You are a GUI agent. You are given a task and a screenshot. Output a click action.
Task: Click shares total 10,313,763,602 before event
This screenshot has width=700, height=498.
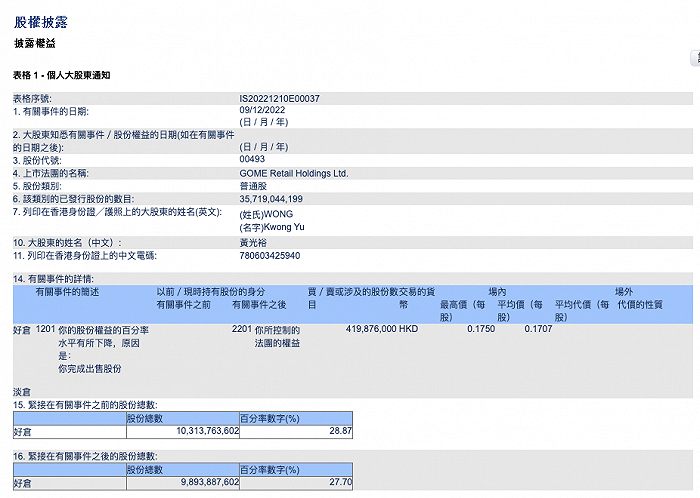tap(208, 431)
